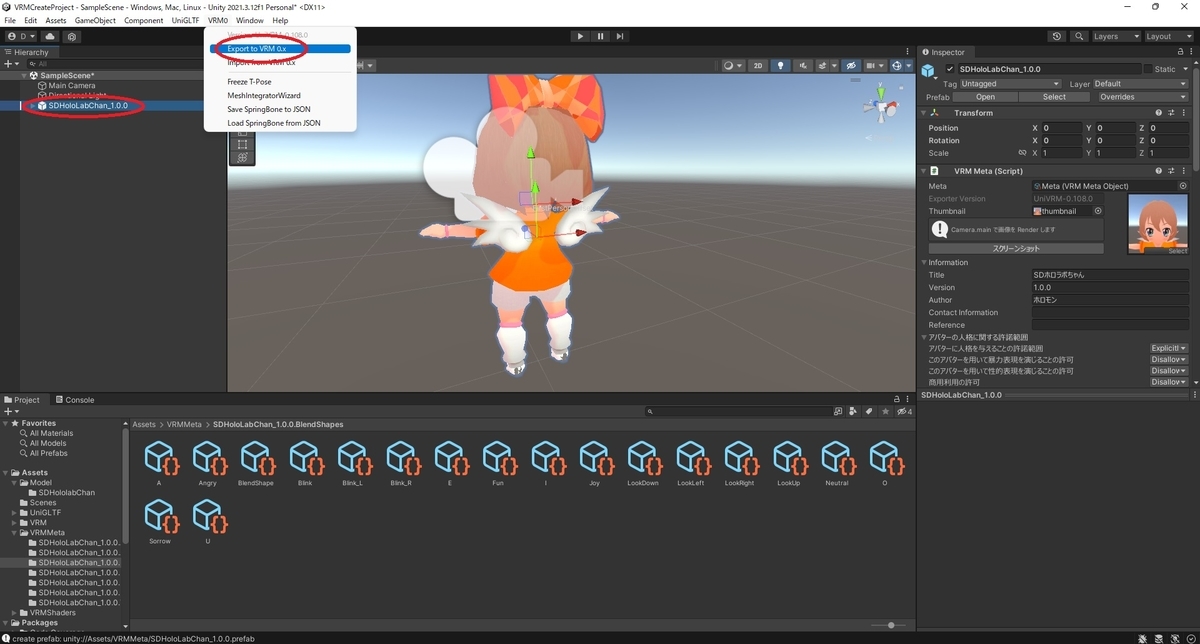Image resolution: width=1200 pixels, height=644 pixels.
Task: Click the favorites star icon
Action: coord(884,411)
